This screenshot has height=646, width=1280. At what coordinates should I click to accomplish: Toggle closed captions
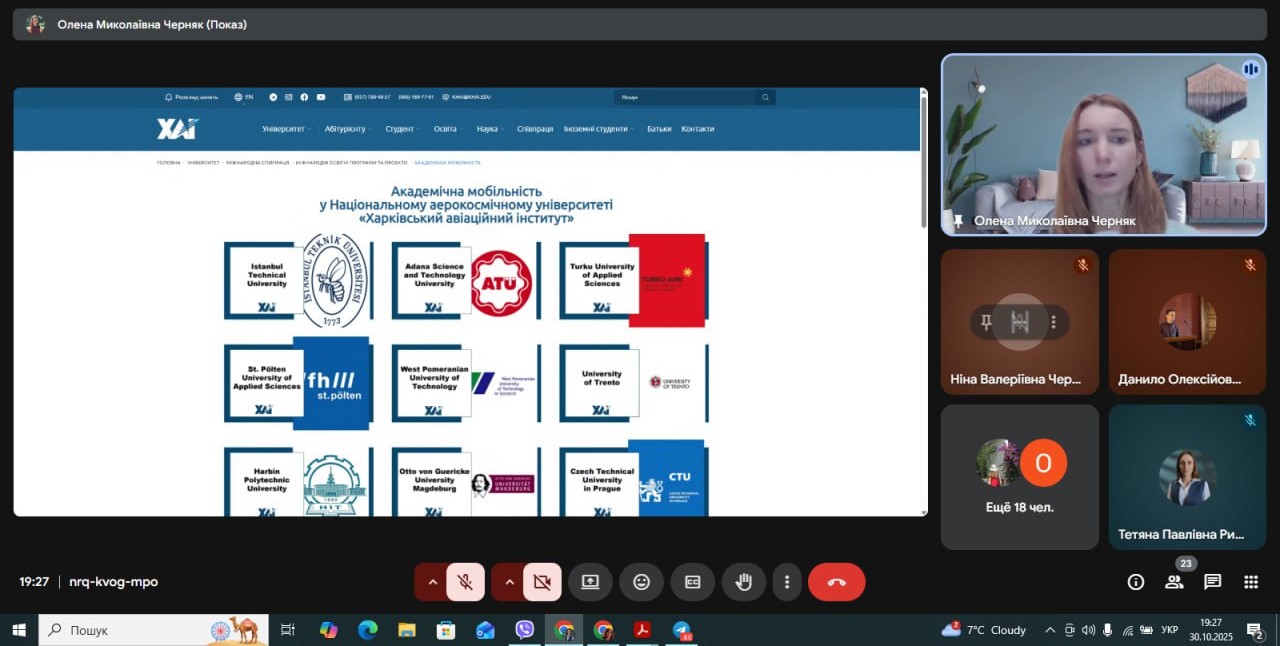click(692, 582)
